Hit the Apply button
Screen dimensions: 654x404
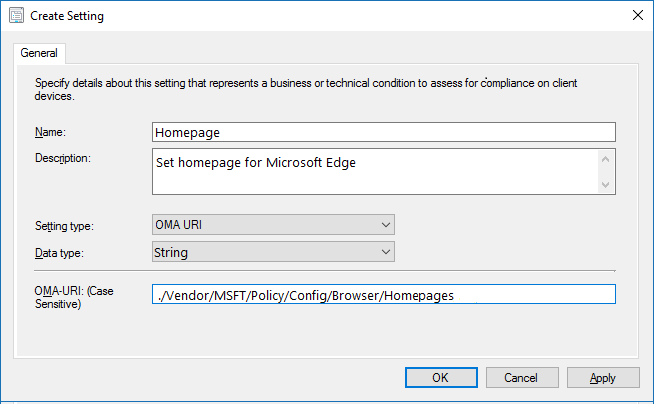pos(603,377)
